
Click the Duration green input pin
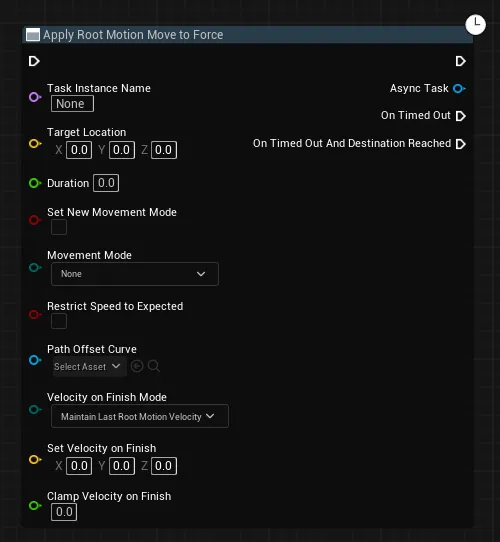35,183
